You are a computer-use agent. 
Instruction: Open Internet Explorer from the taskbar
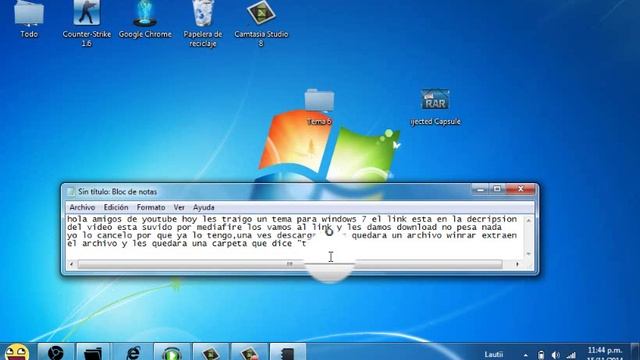tap(132, 352)
